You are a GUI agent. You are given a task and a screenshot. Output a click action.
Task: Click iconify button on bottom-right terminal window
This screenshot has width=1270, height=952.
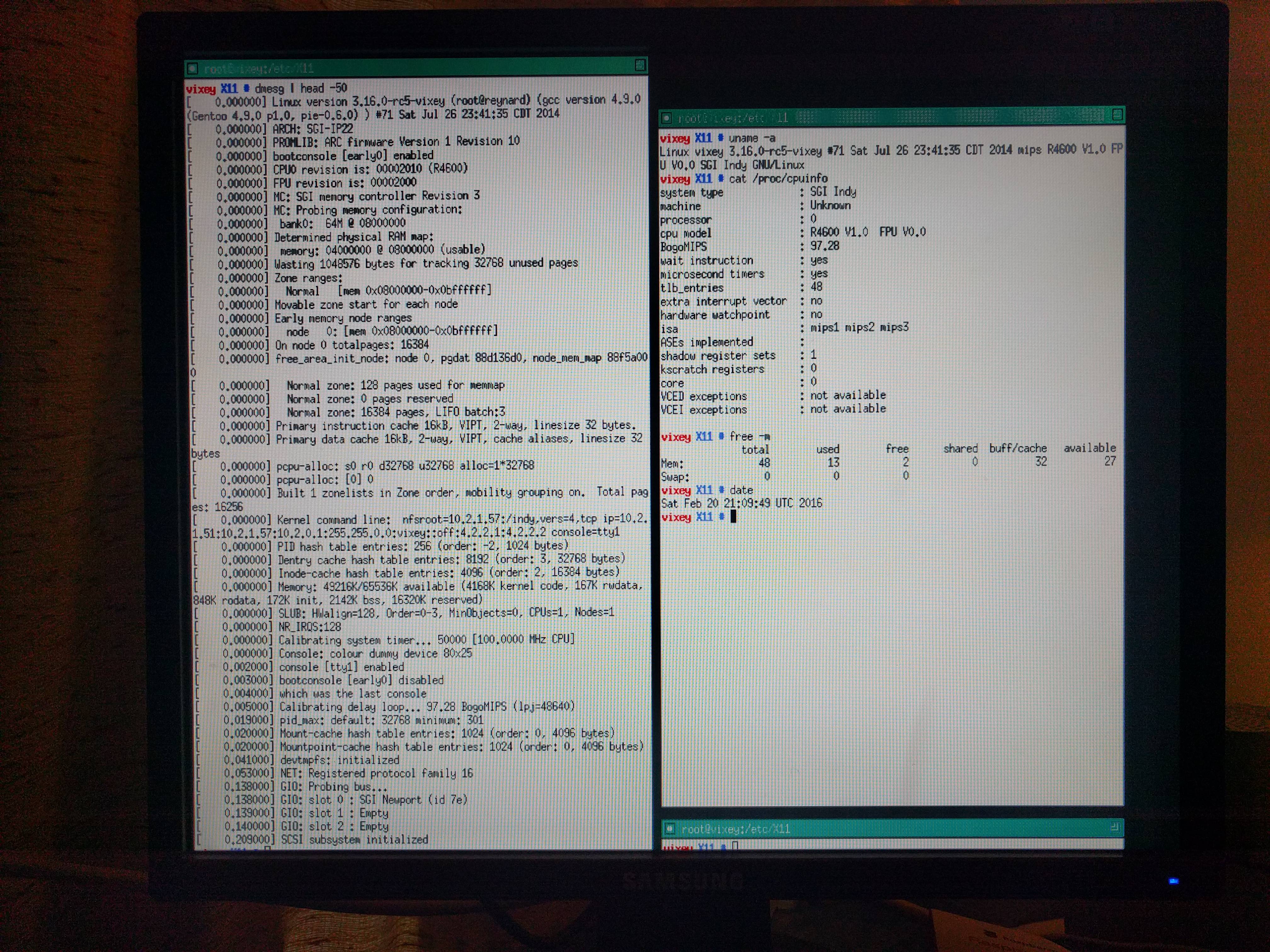coord(669,829)
